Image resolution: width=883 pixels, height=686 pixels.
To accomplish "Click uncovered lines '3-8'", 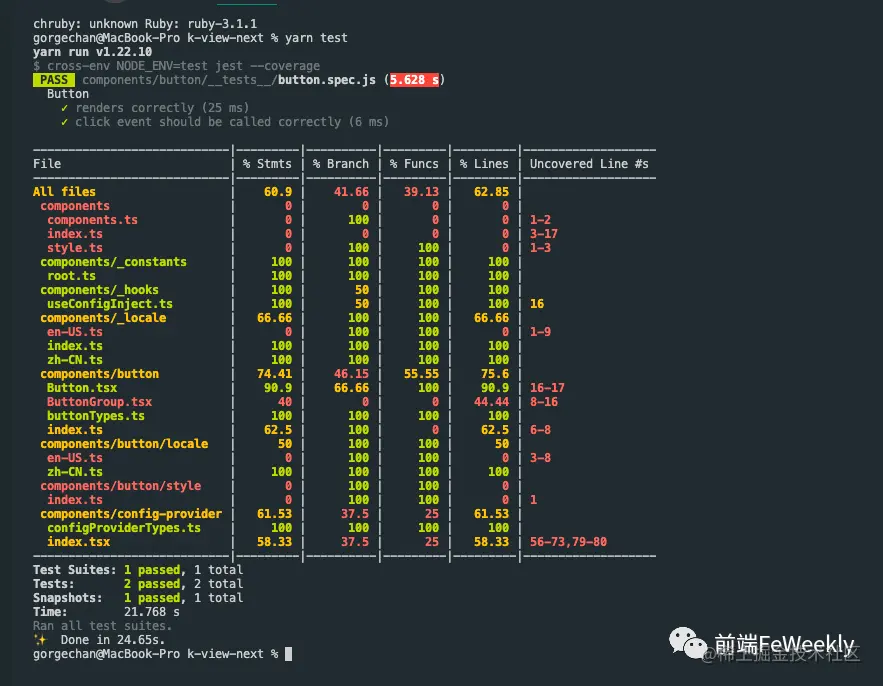I will tap(540, 458).
